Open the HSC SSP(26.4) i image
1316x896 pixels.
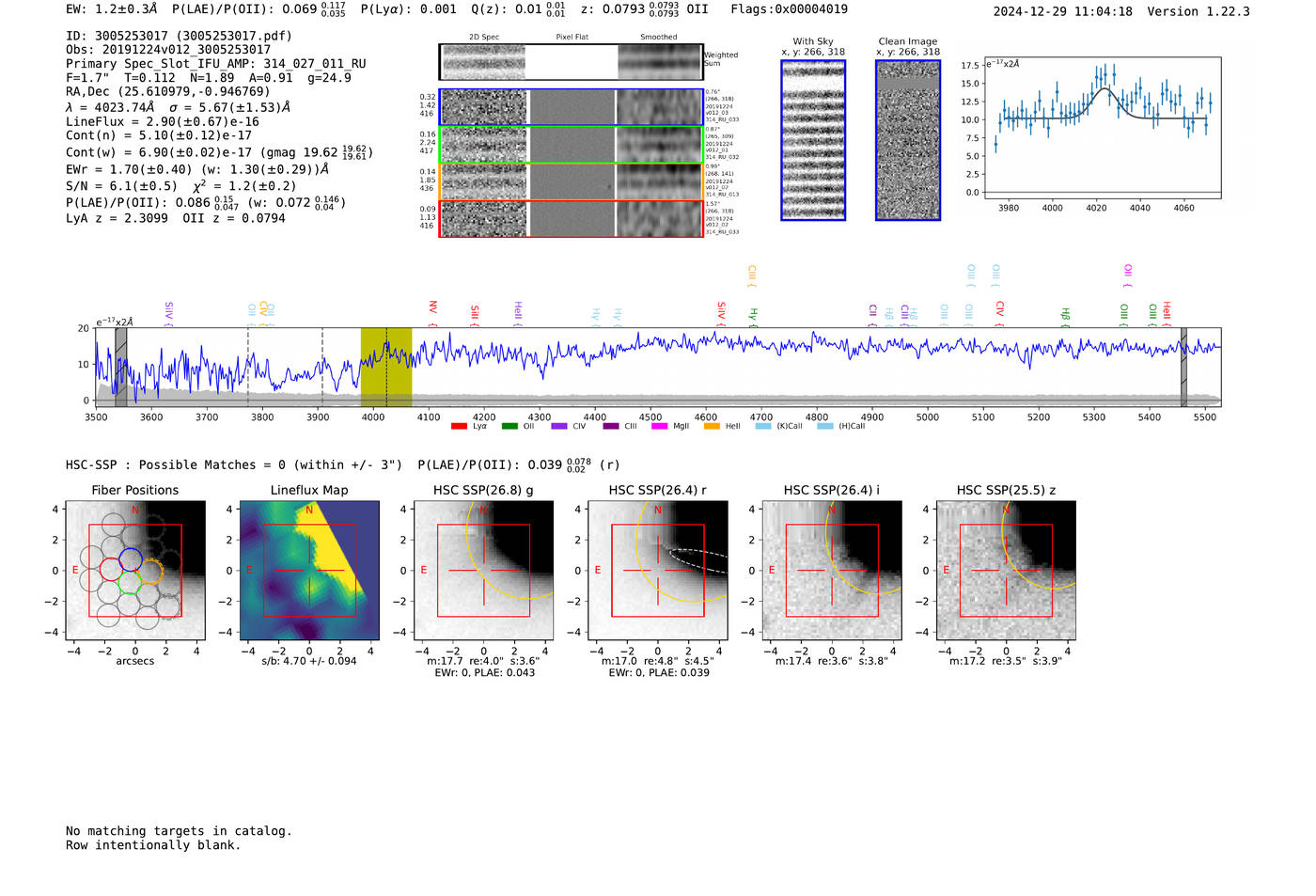tap(832, 571)
